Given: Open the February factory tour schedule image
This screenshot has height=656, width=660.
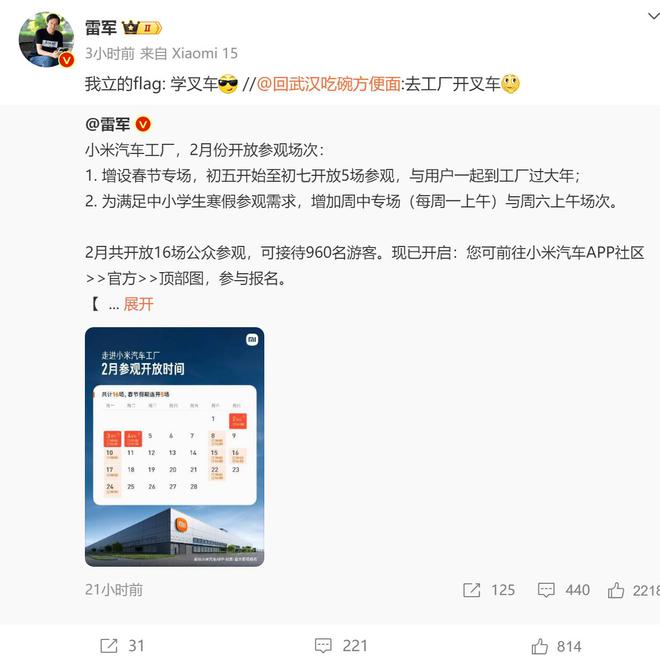Looking at the screenshot, I should tap(175, 447).
